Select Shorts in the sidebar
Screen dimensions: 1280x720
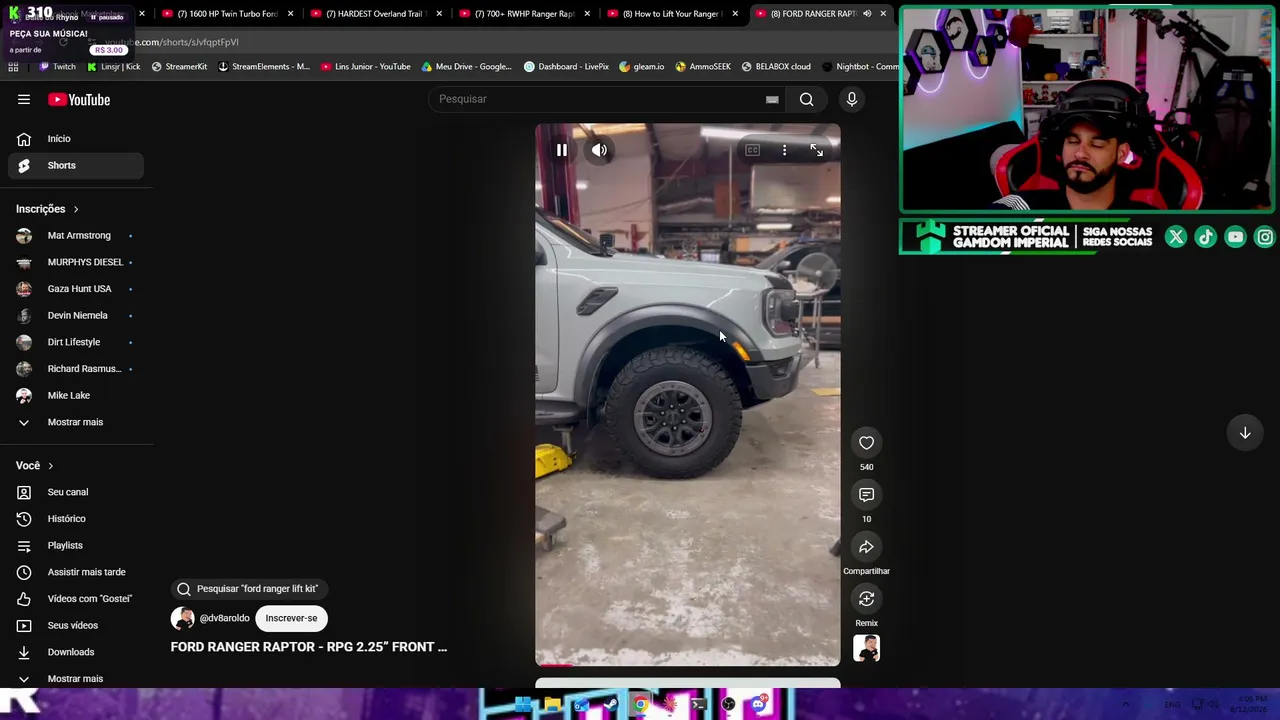tap(76, 165)
